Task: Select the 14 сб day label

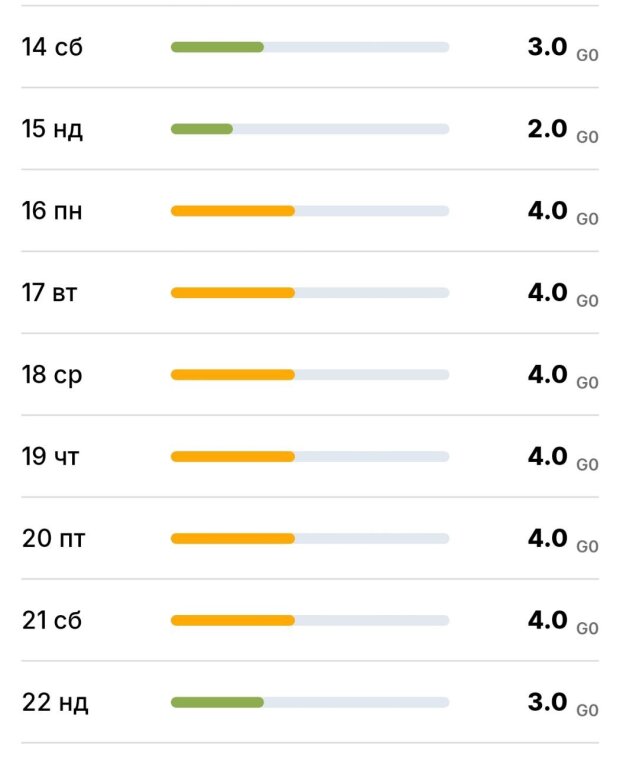Action: (x=52, y=47)
